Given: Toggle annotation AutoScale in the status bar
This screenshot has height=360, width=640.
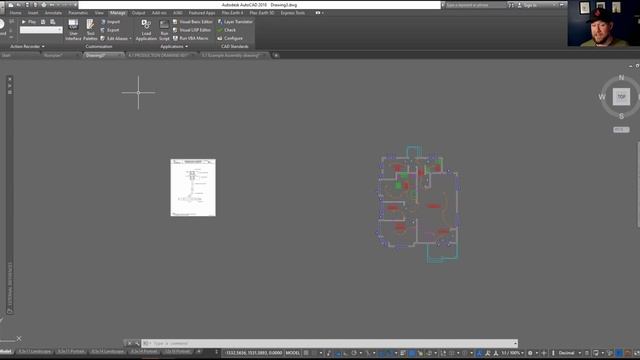Looking at the screenshot, I should coord(487,353).
